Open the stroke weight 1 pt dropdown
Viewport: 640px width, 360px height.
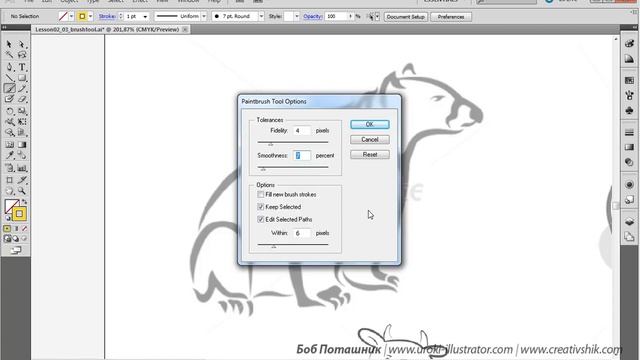145,17
